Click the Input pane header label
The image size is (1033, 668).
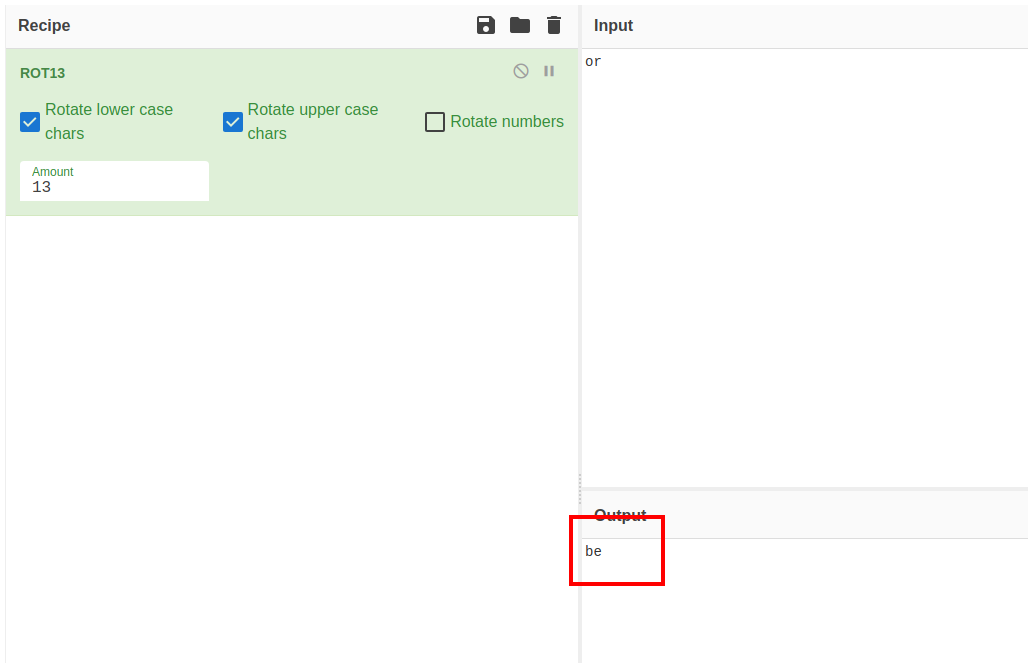tap(613, 25)
